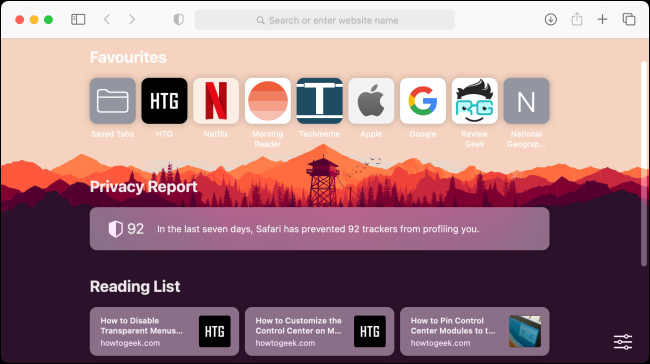Go forward with the right chevron
Image resolution: width=650 pixels, height=364 pixels.
click(132, 19)
